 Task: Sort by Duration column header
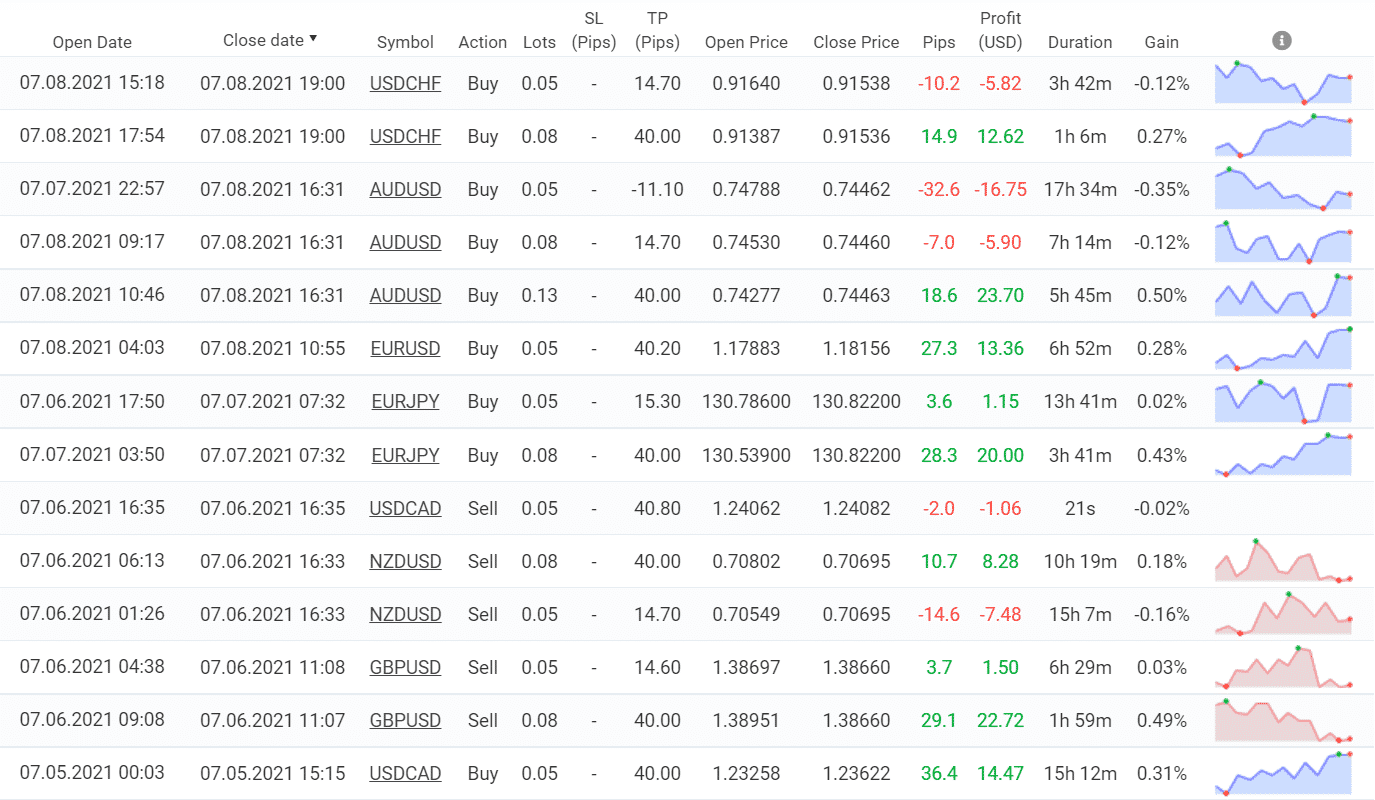tap(1080, 42)
